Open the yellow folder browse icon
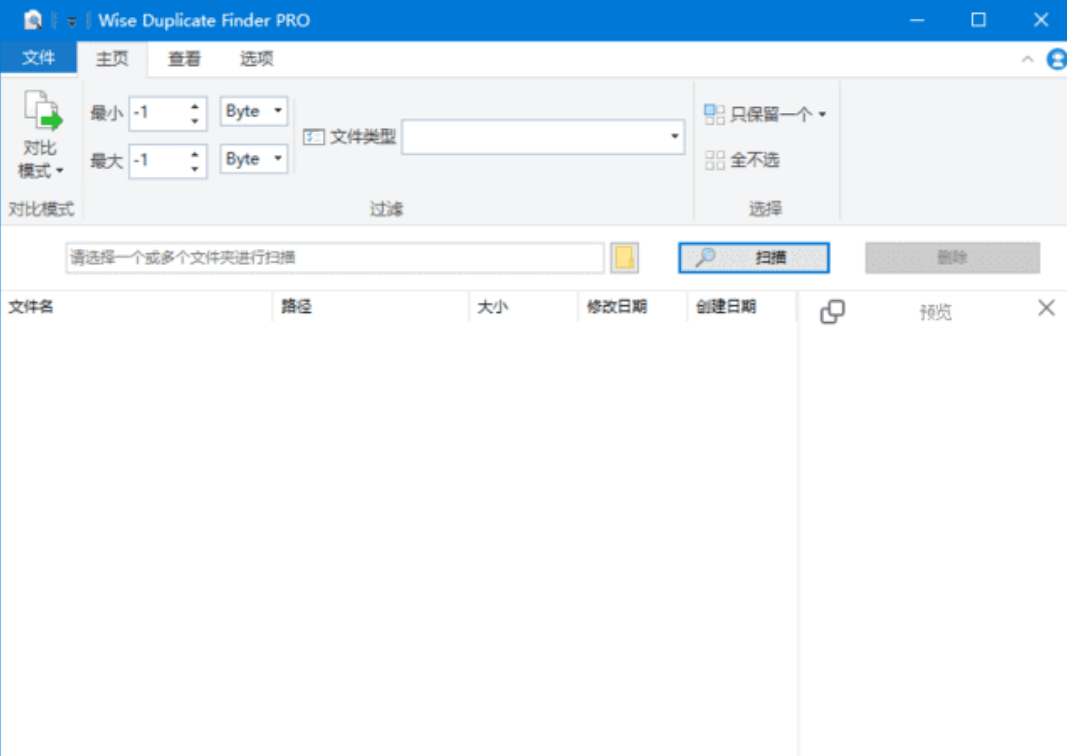The width and height of the screenshot is (1067, 756). point(626,258)
